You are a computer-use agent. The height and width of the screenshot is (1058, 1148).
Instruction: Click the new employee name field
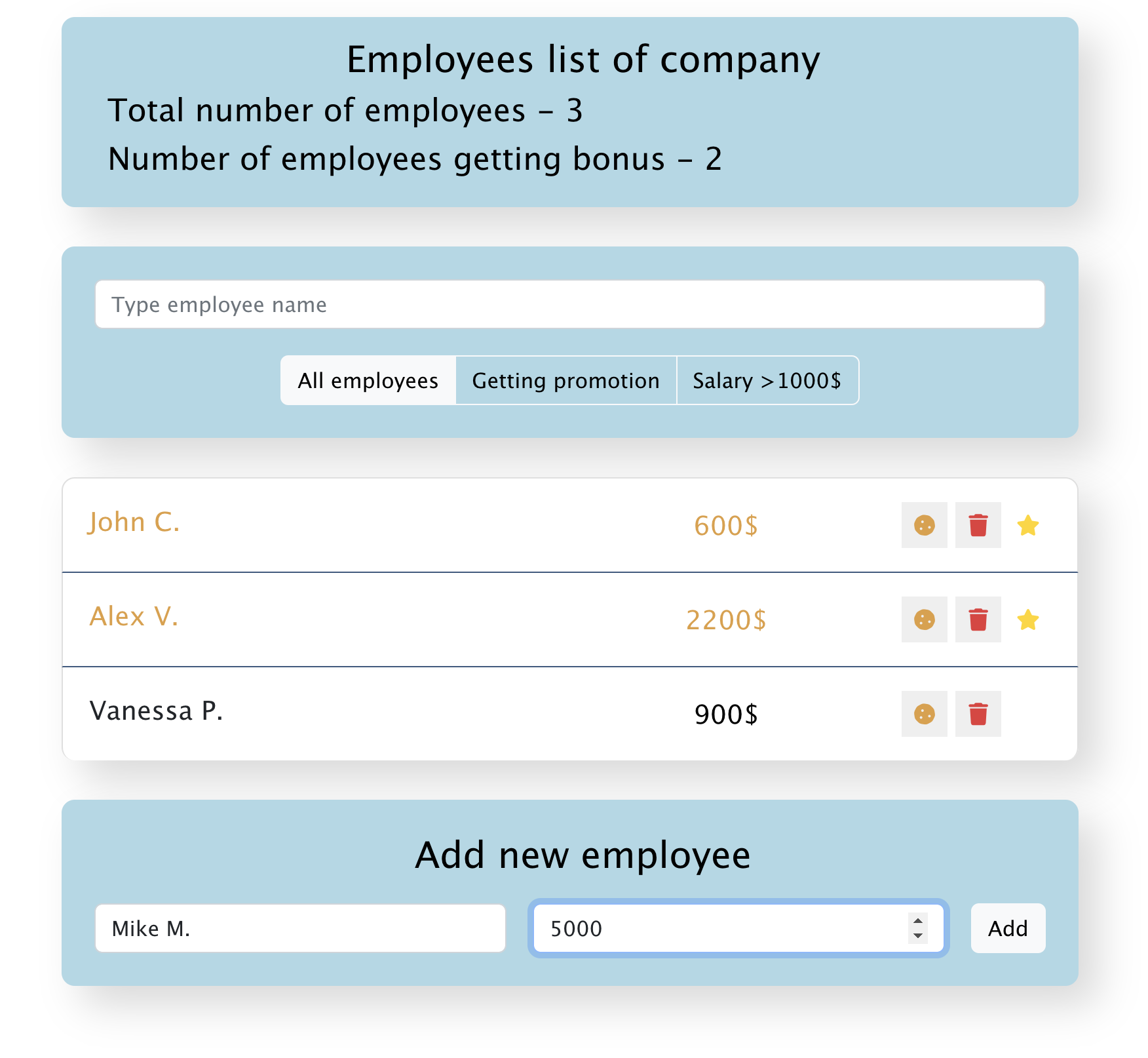click(299, 928)
